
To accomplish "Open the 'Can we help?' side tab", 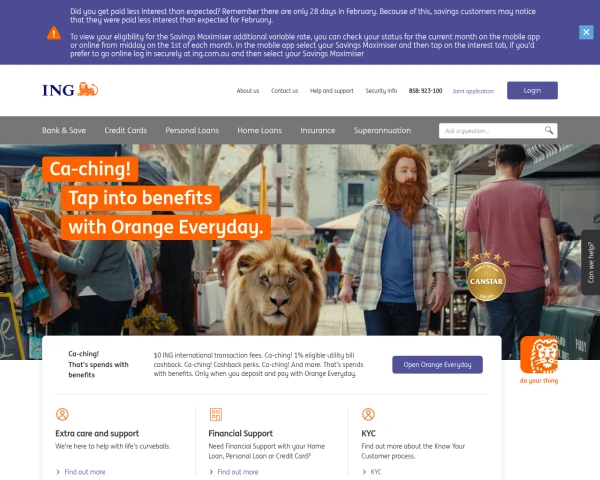I will click(590, 262).
